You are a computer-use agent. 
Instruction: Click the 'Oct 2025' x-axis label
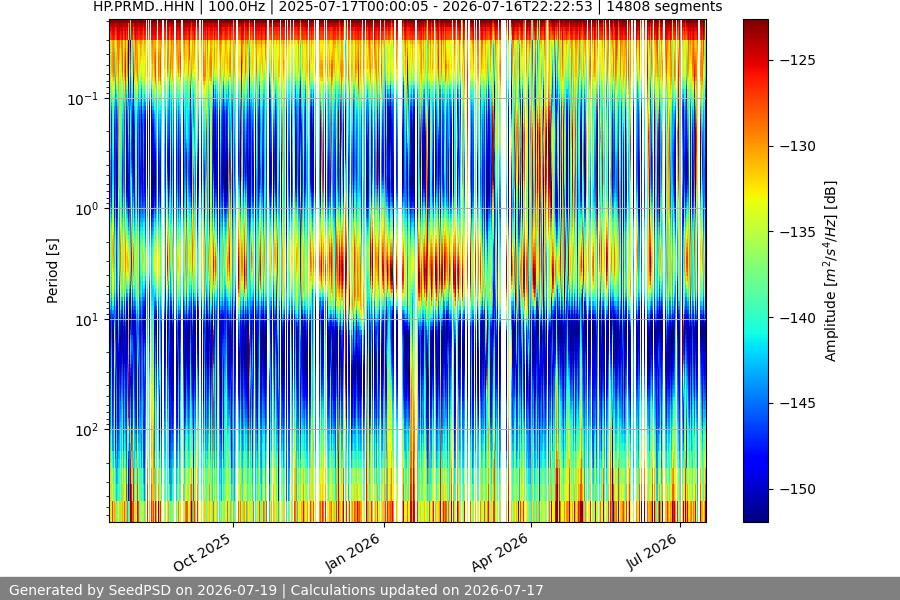(x=202, y=552)
